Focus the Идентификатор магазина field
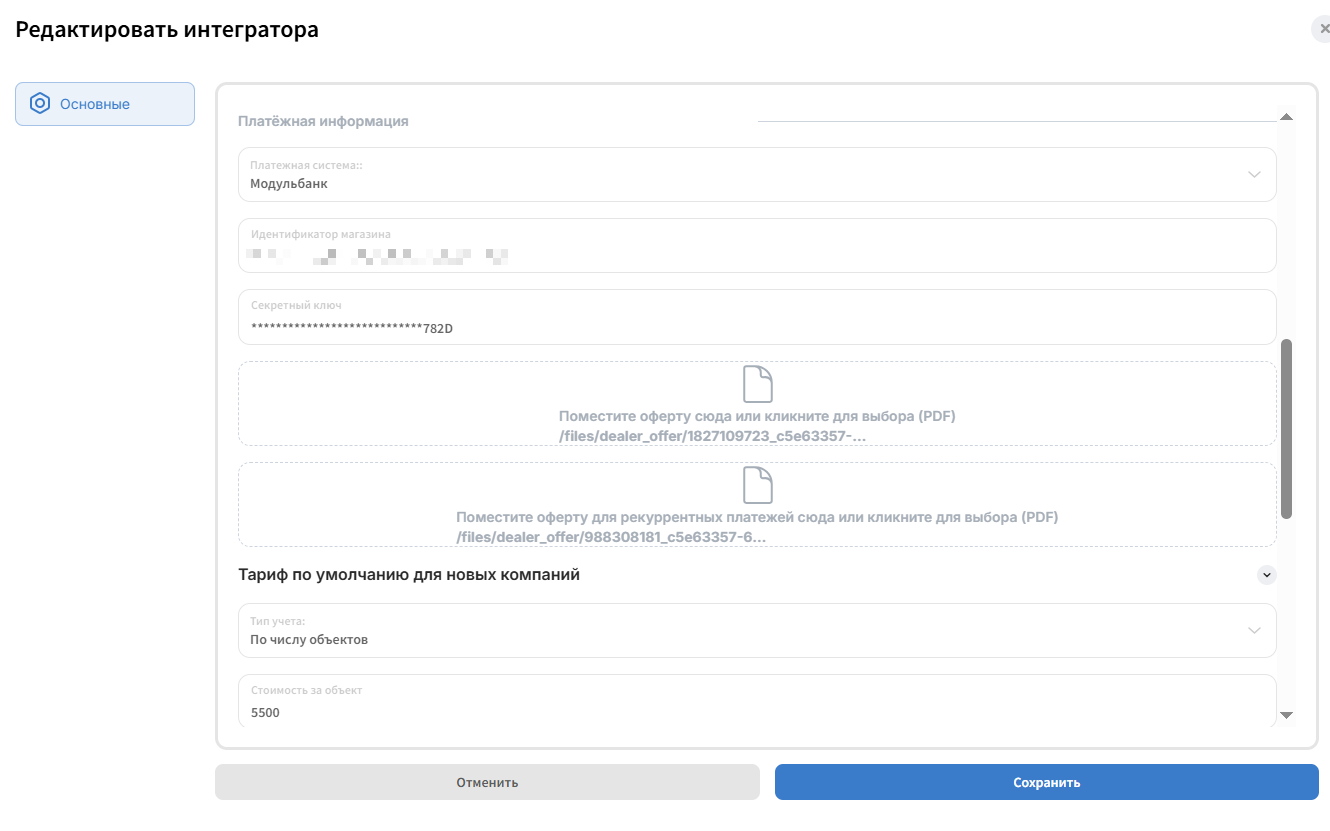Screen dimensions: 1330x831 coord(757,245)
